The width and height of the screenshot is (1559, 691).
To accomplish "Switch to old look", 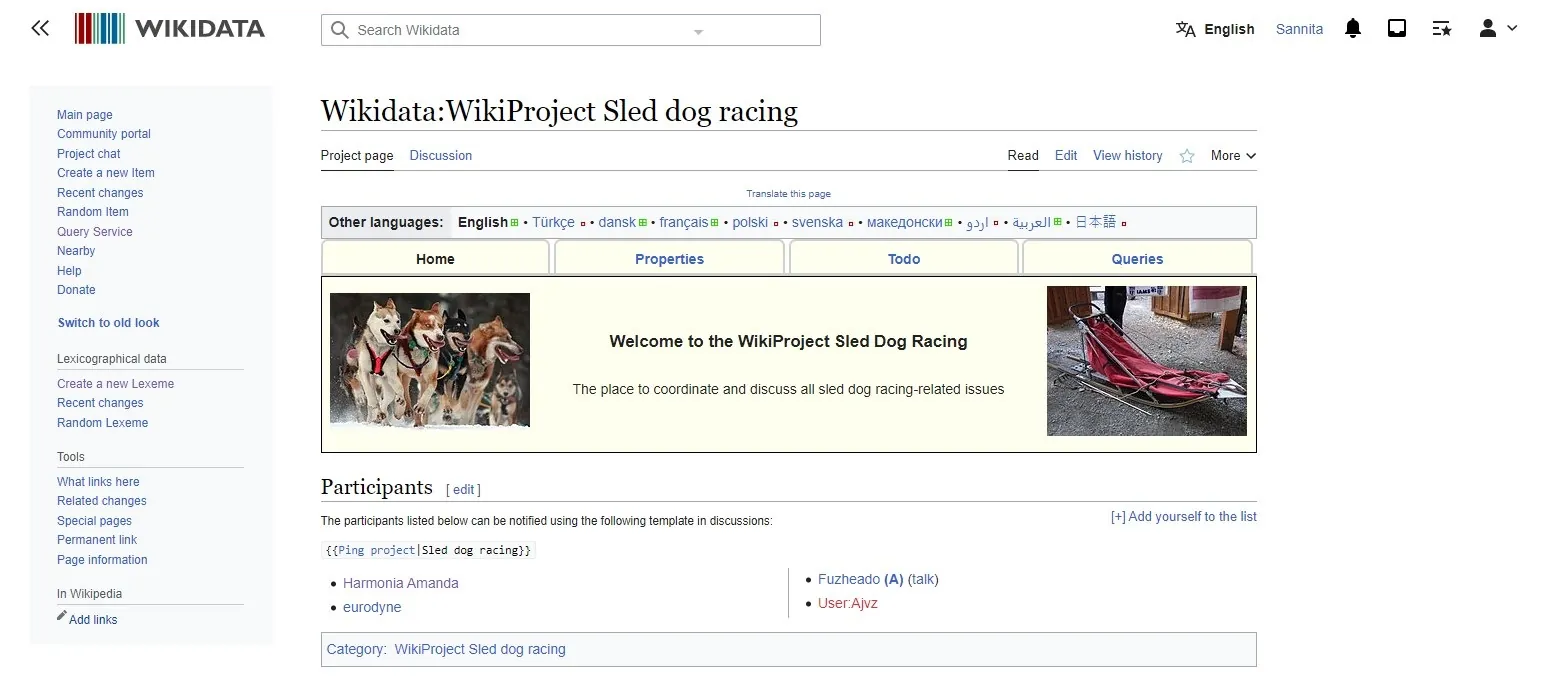I will click(108, 323).
